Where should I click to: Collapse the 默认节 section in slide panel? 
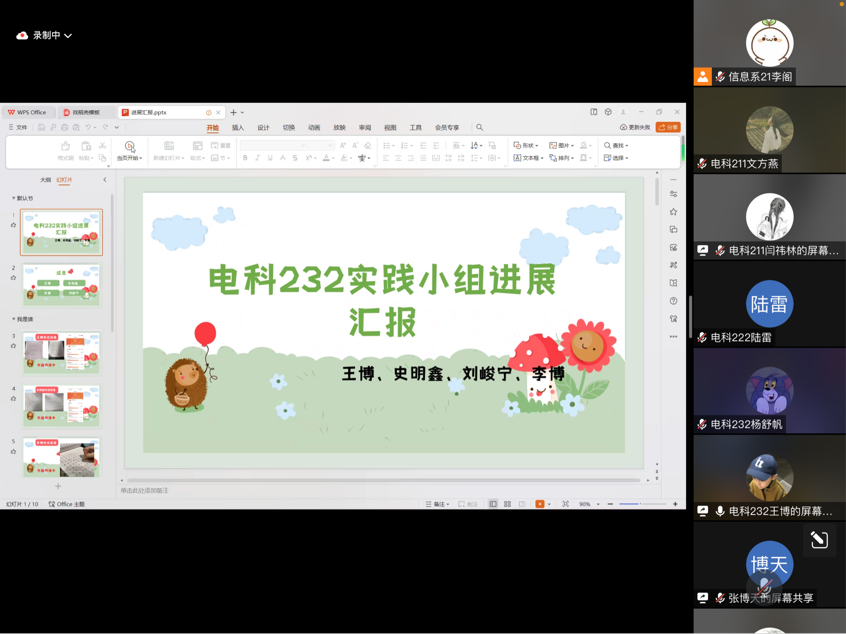coord(14,198)
